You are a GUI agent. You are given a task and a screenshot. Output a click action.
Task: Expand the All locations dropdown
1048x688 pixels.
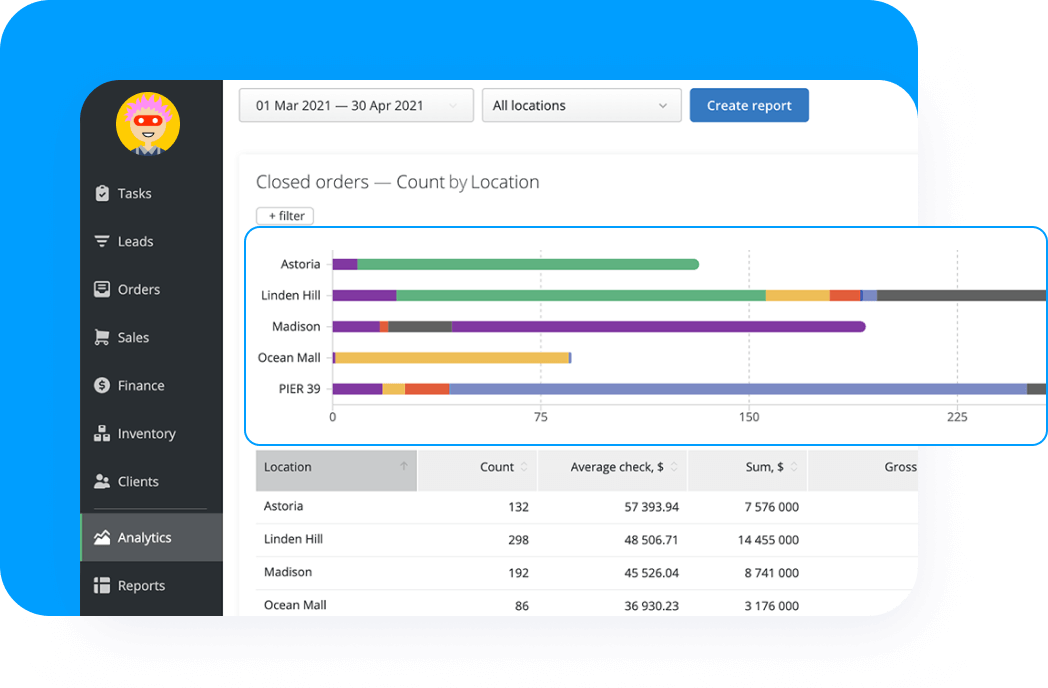[581, 105]
